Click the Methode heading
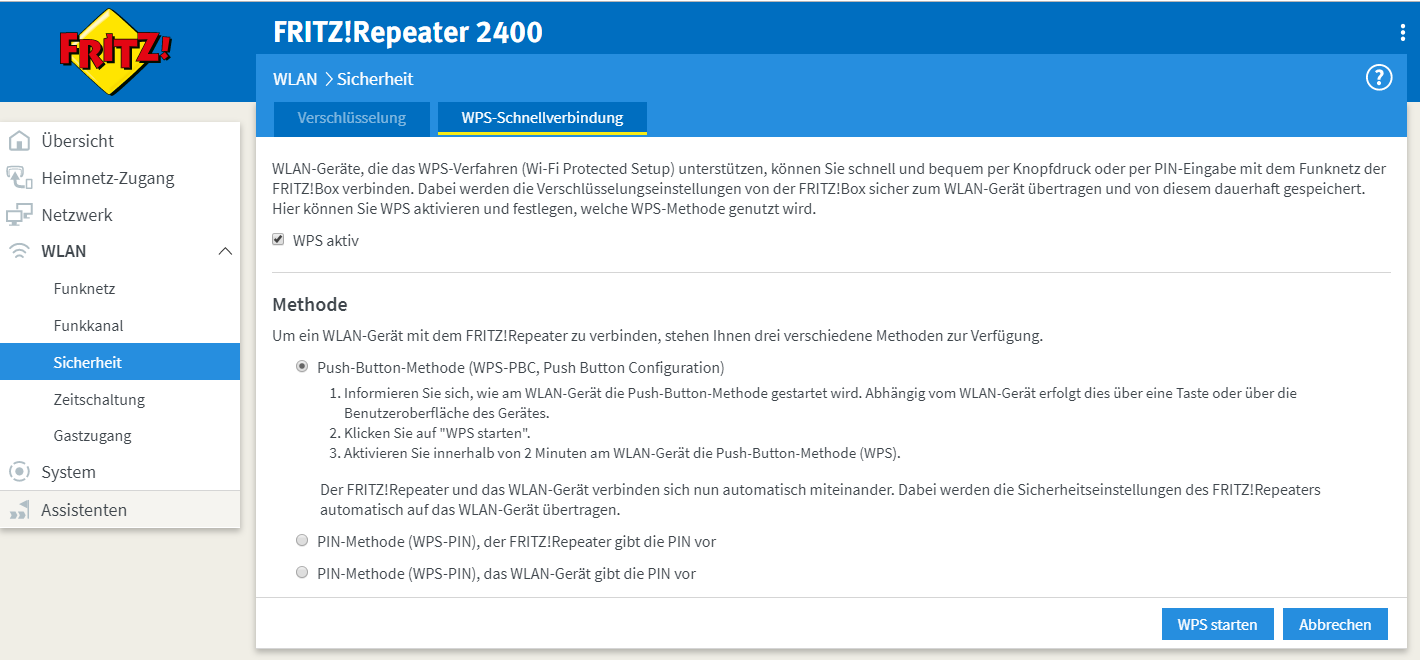1420x660 pixels. (x=310, y=304)
